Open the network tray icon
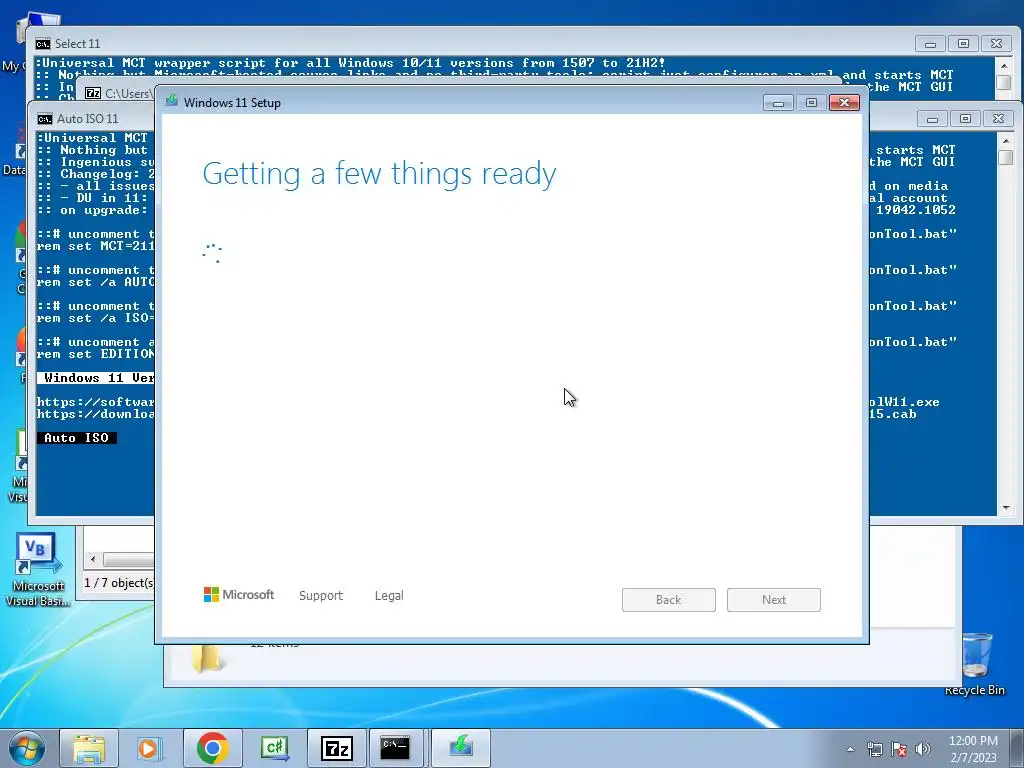Viewport: 1024px width, 768px height. point(874,749)
